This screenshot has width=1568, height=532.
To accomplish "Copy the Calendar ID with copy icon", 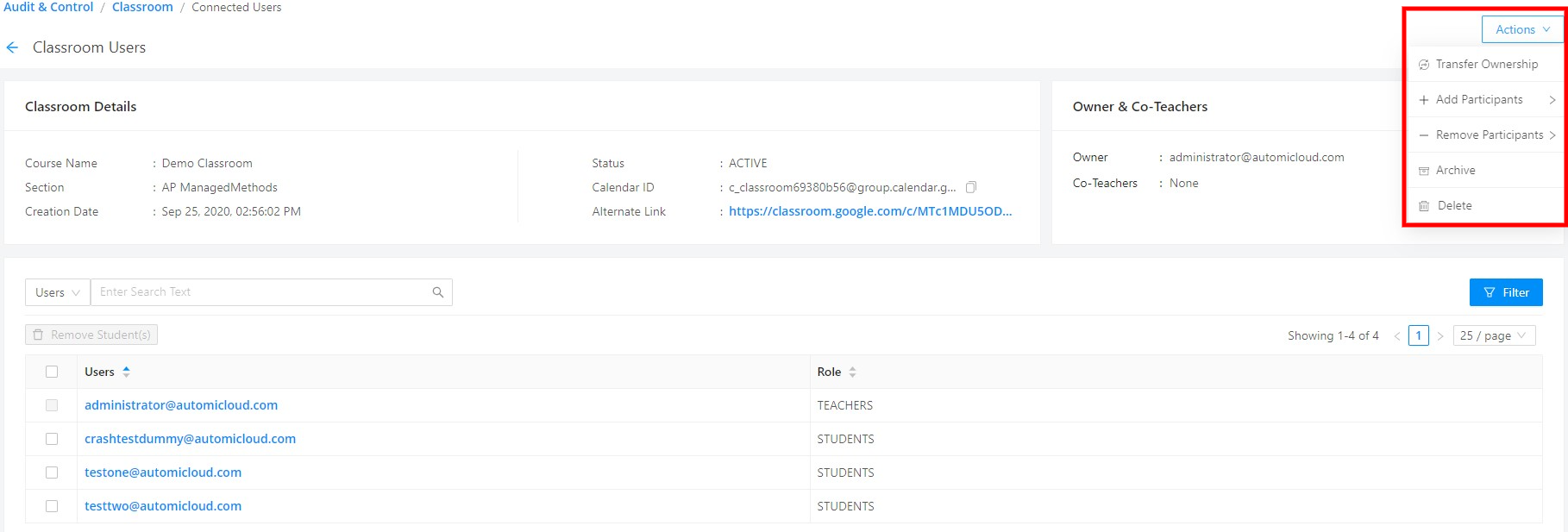I will pyautogui.click(x=971, y=187).
